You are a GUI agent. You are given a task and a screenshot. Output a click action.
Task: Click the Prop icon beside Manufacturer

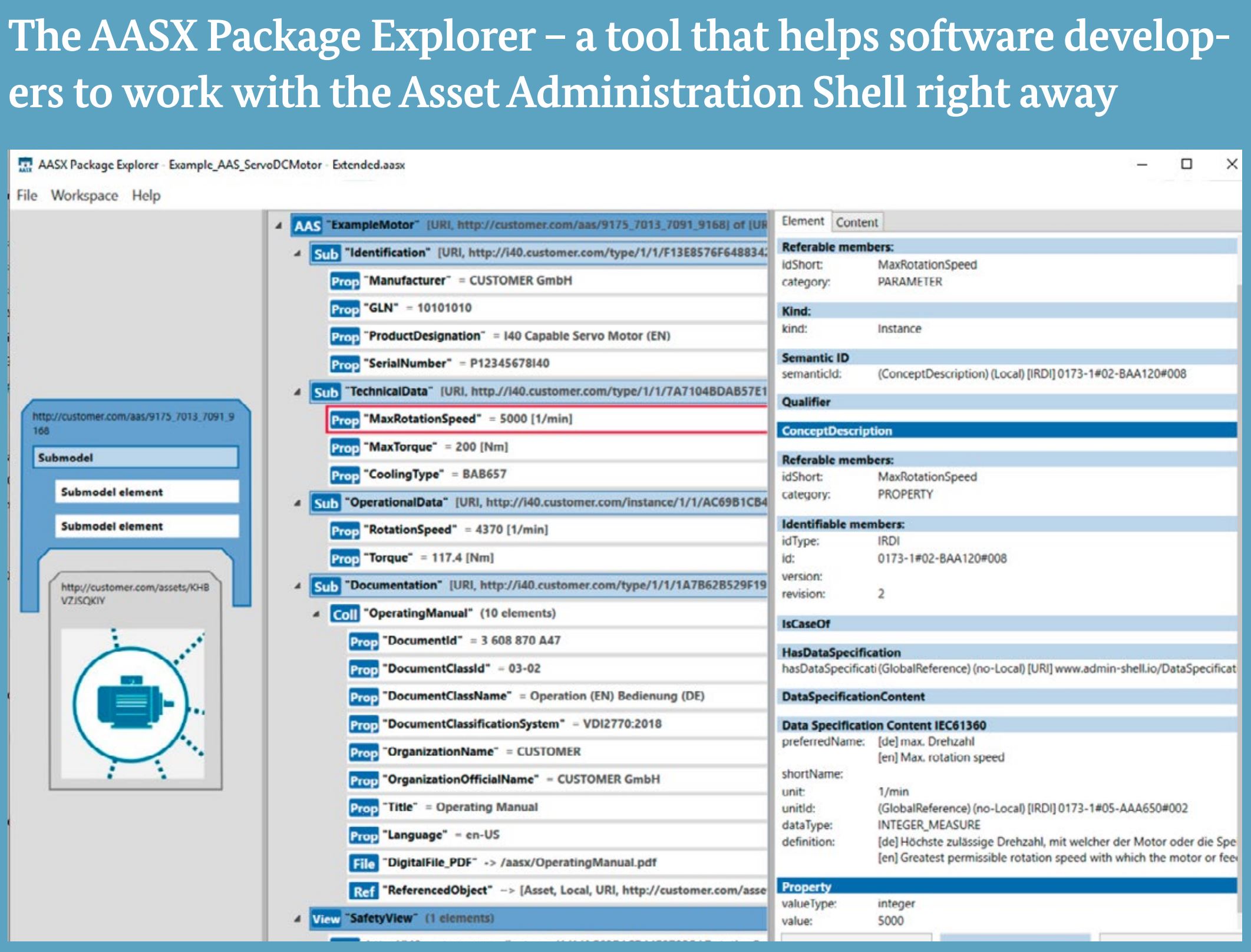click(x=345, y=282)
